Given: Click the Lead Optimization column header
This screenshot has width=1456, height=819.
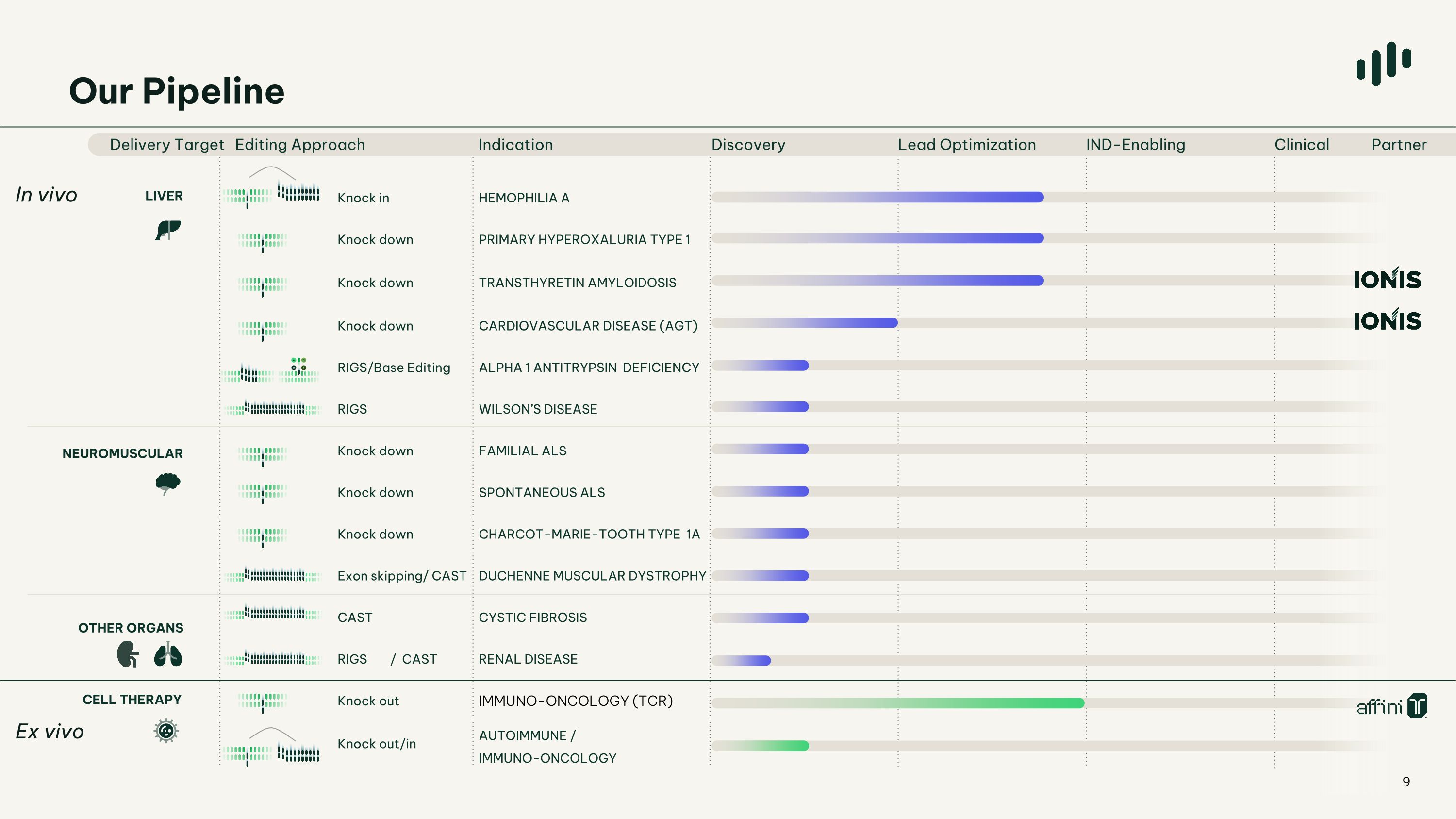Looking at the screenshot, I should point(966,145).
